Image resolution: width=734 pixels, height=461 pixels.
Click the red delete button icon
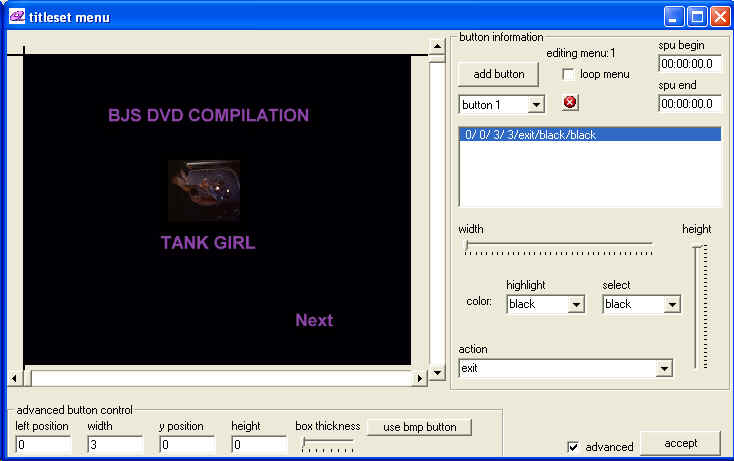(x=570, y=102)
